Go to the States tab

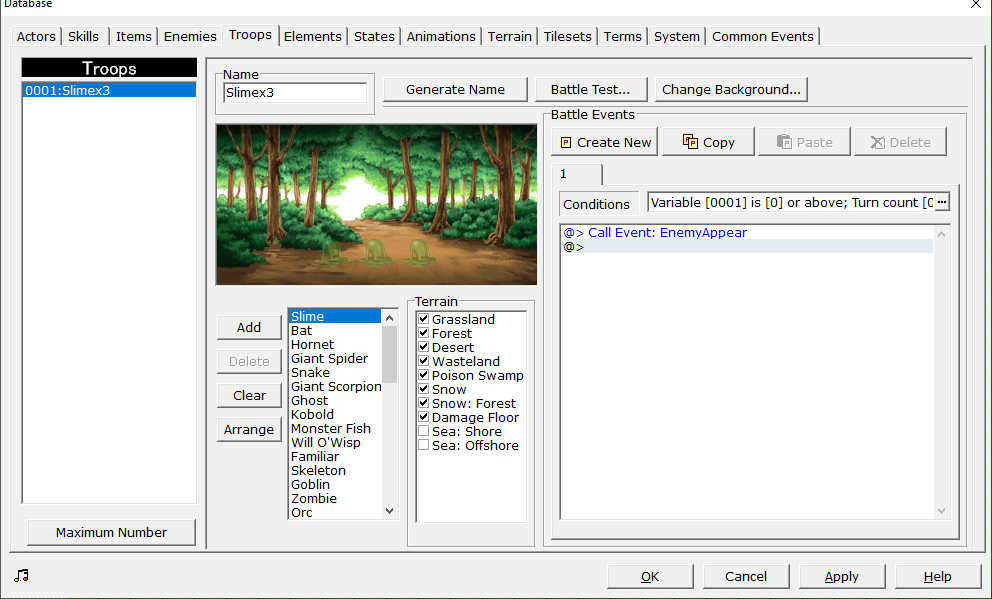(x=374, y=37)
